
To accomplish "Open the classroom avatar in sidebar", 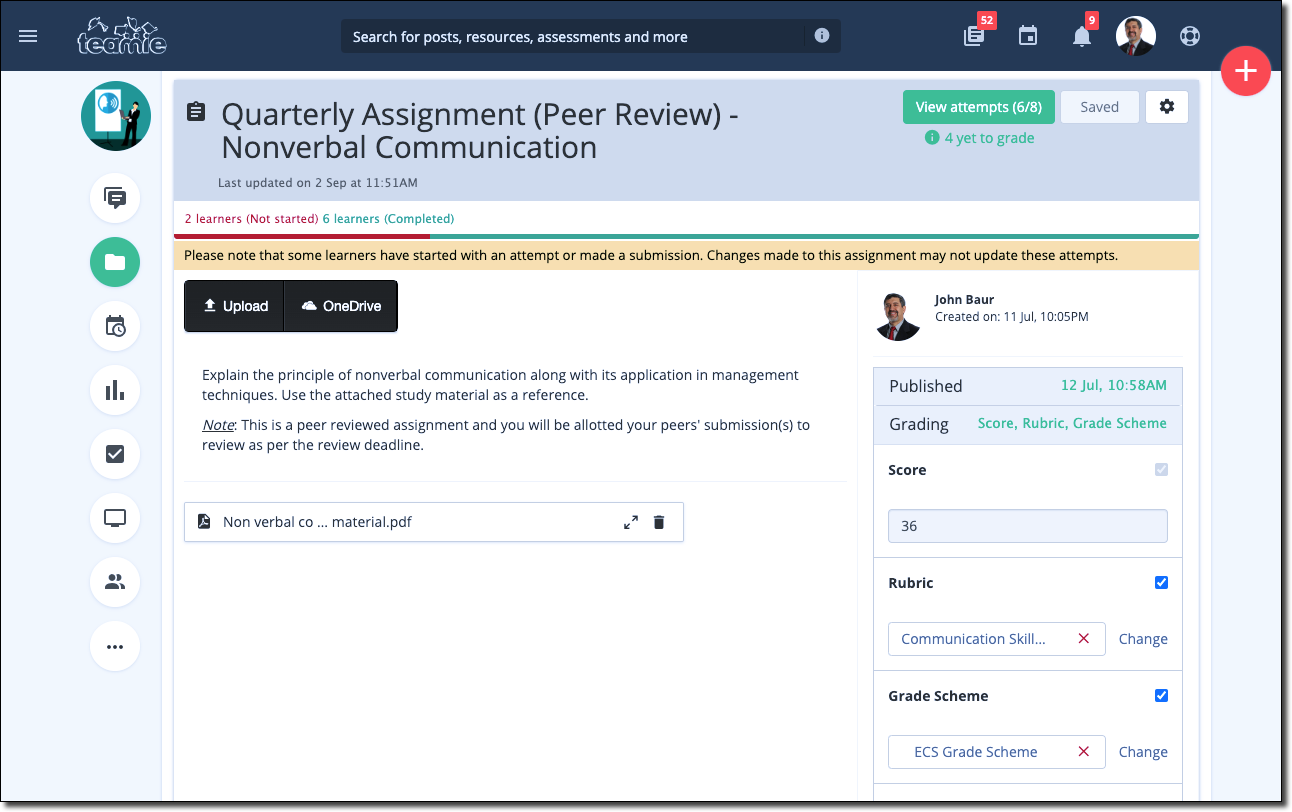I will [116, 116].
